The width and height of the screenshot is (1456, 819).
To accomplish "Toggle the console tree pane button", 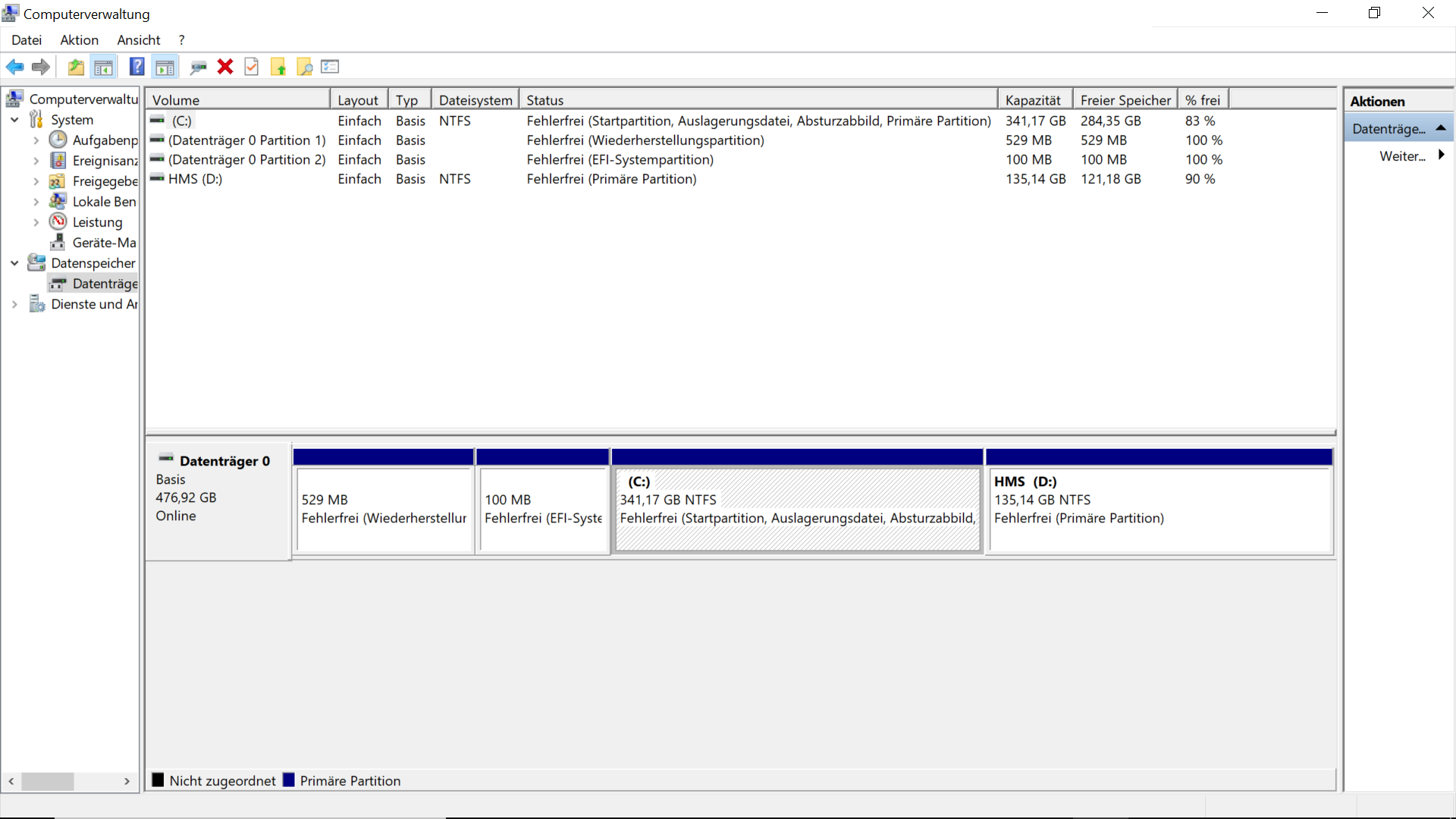I will click(x=104, y=67).
